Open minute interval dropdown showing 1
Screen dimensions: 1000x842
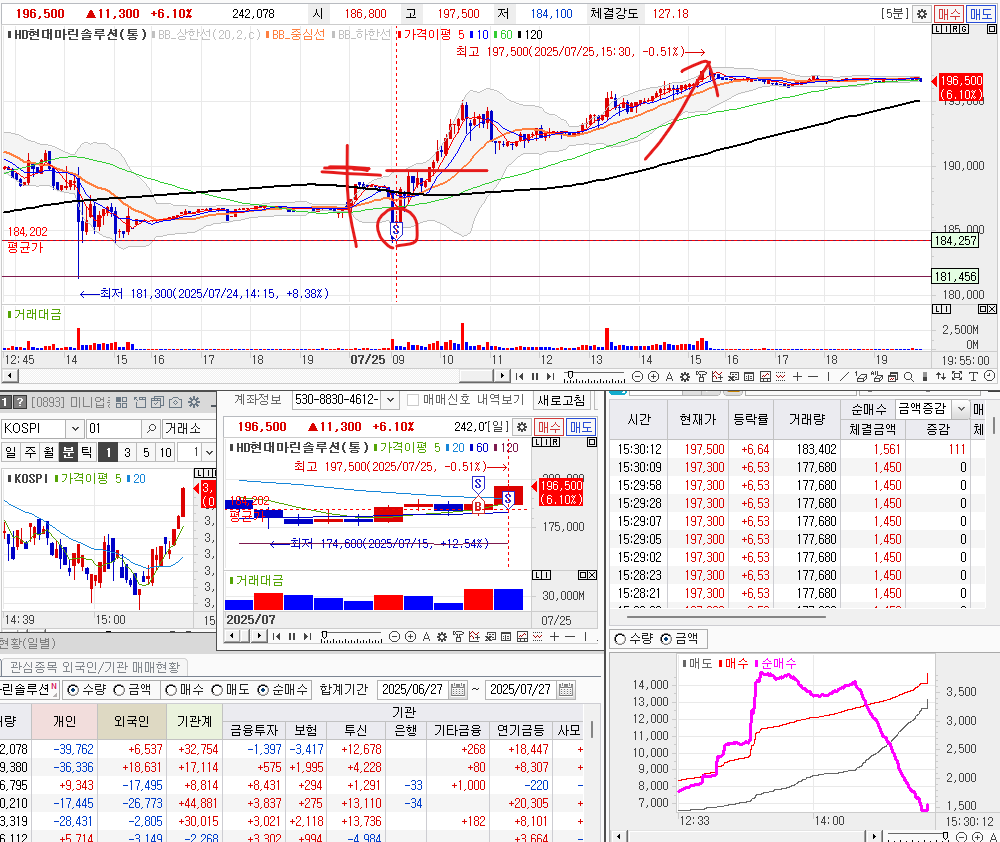(209, 452)
